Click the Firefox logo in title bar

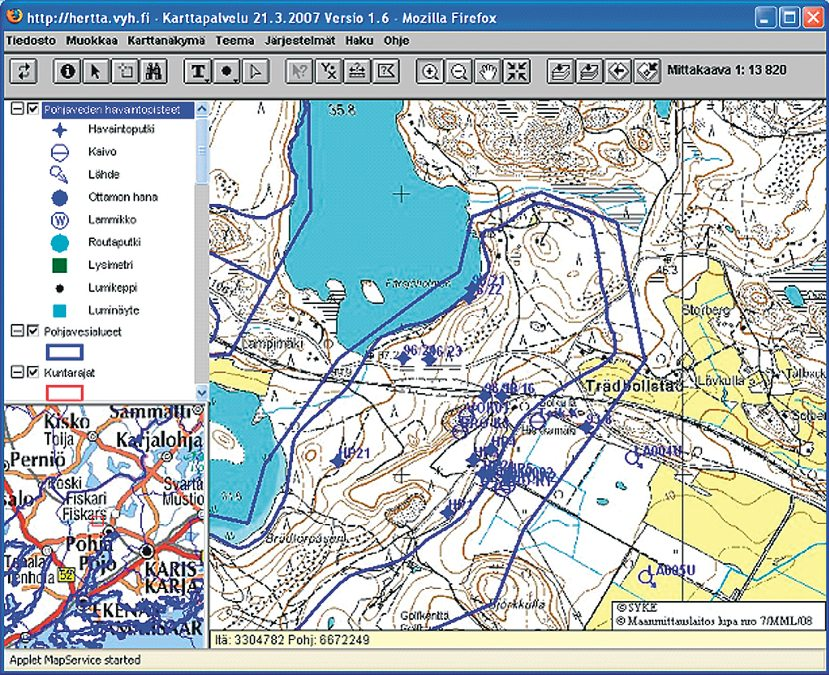coord(14,16)
